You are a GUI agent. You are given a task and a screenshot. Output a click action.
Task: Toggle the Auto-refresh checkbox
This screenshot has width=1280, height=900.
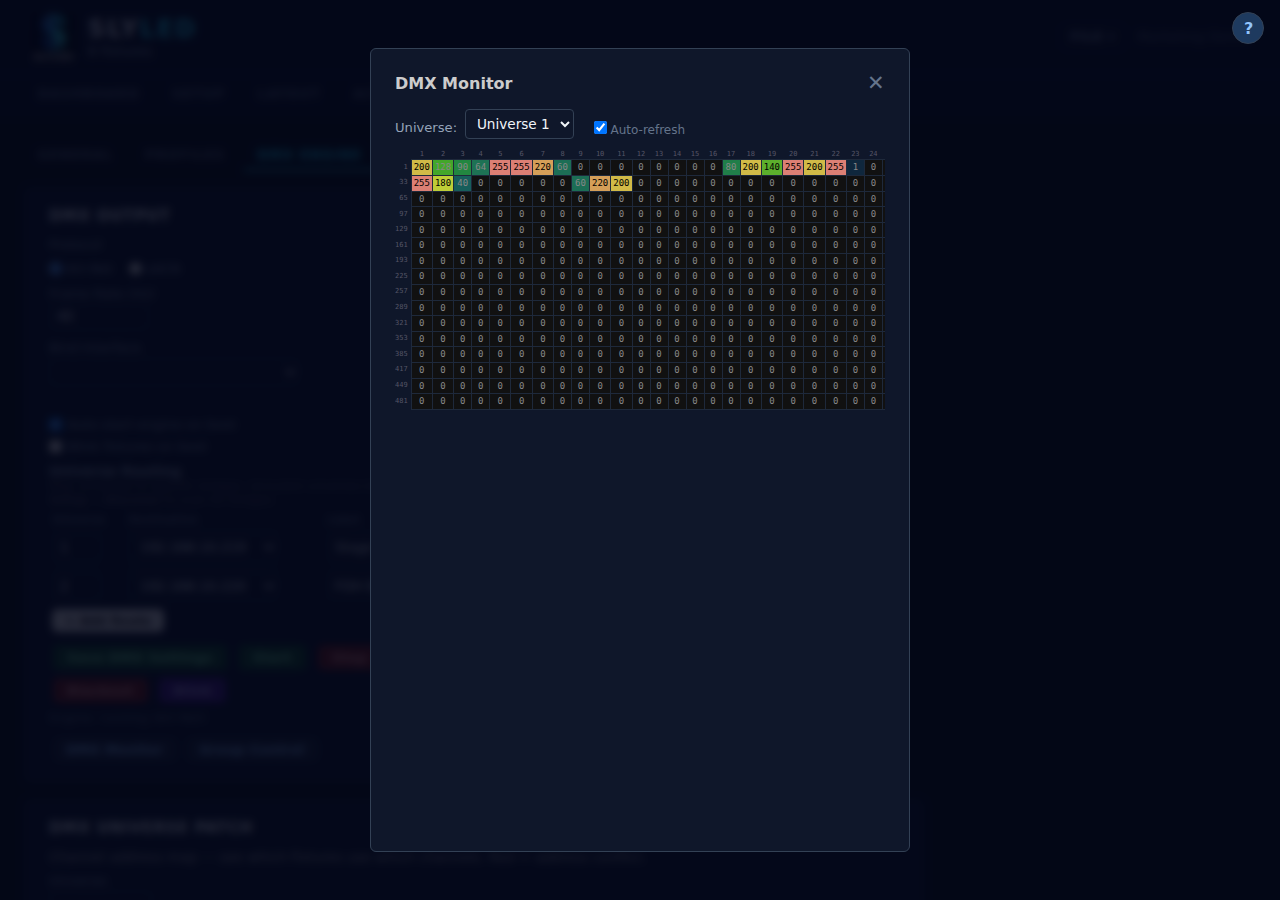click(600, 128)
